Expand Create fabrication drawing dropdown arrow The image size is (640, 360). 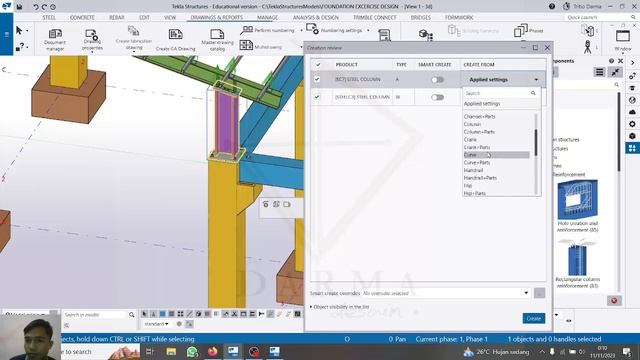point(133,52)
